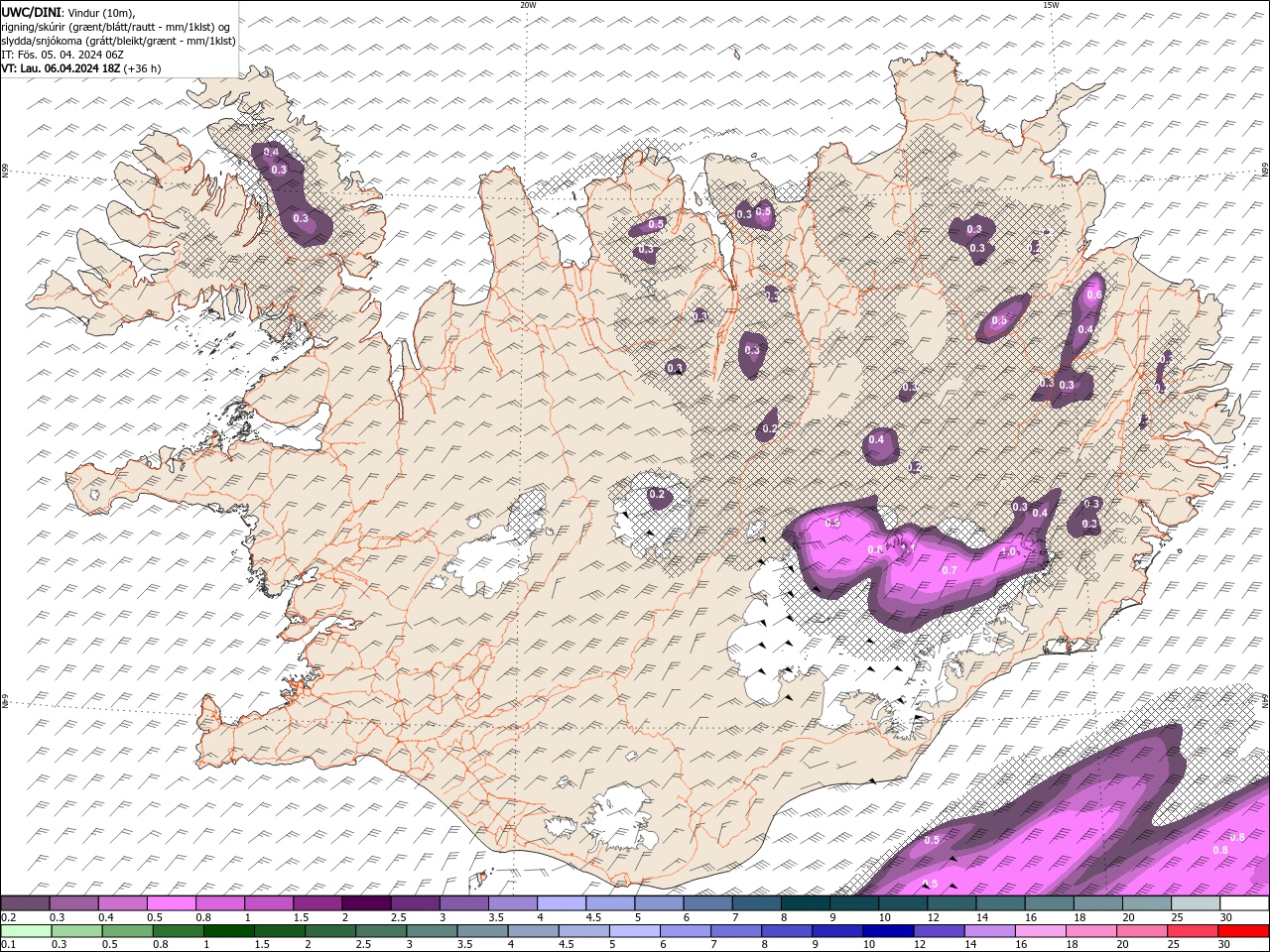The image size is (1270, 952).
Task: Select the "Vindur (10m)," header text
Action: [x=99, y=12]
